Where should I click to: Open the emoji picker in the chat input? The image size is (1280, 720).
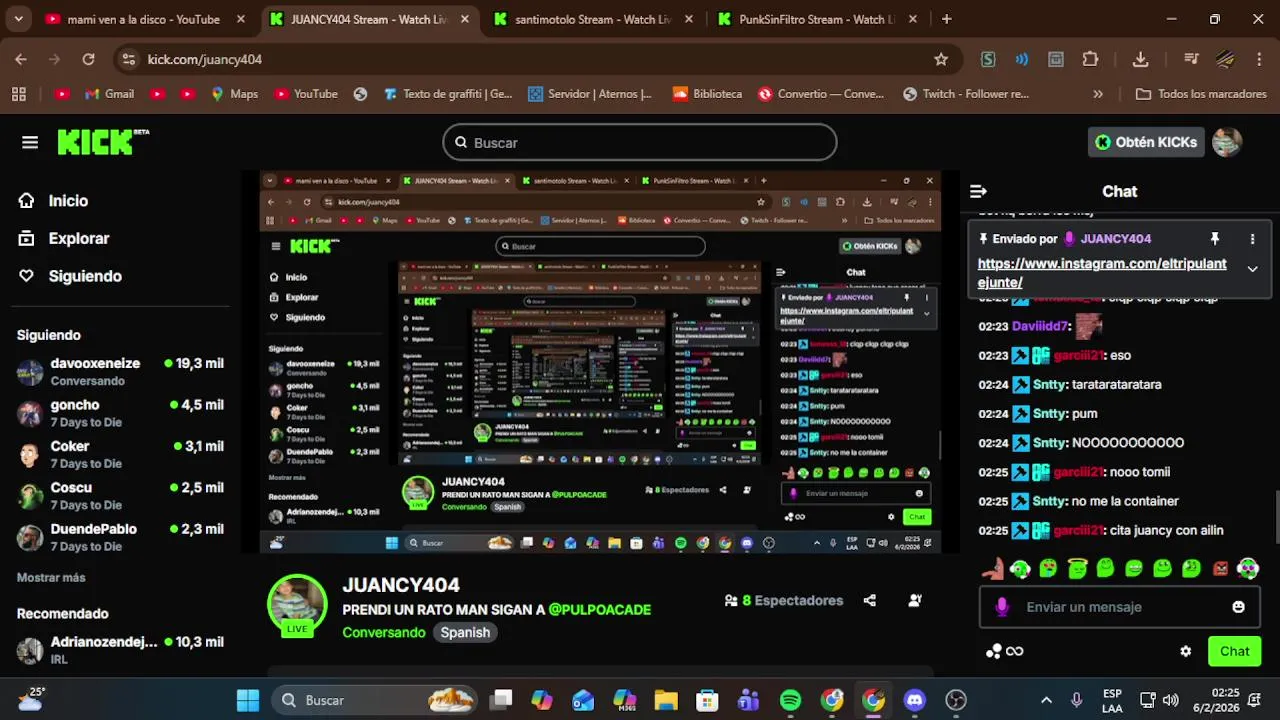(1239, 607)
